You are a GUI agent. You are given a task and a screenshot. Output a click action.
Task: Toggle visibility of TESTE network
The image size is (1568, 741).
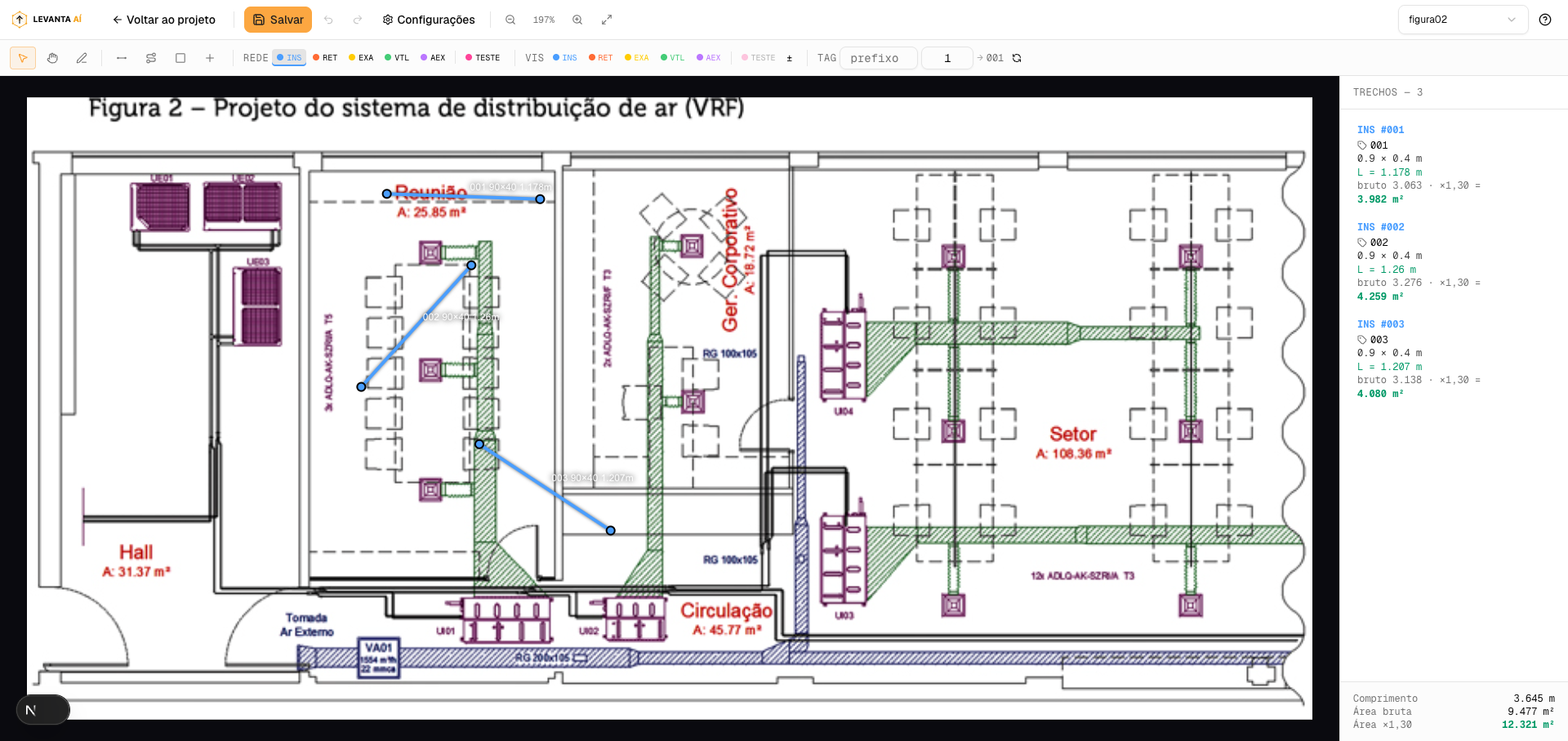(759, 58)
